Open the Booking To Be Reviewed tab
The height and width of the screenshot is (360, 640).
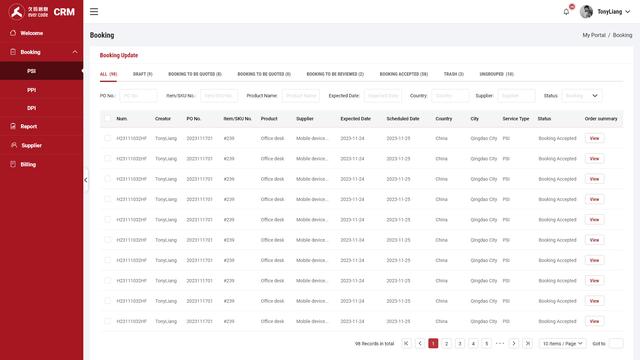point(335,74)
